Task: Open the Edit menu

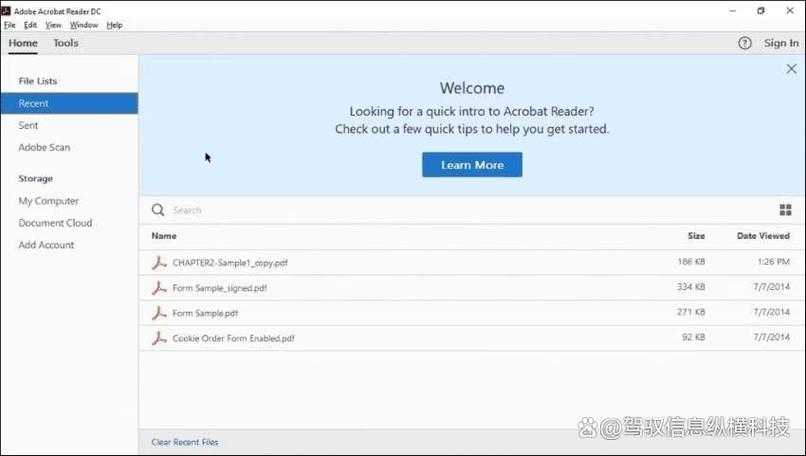Action: pyautogui.click(x=30, y=25)
